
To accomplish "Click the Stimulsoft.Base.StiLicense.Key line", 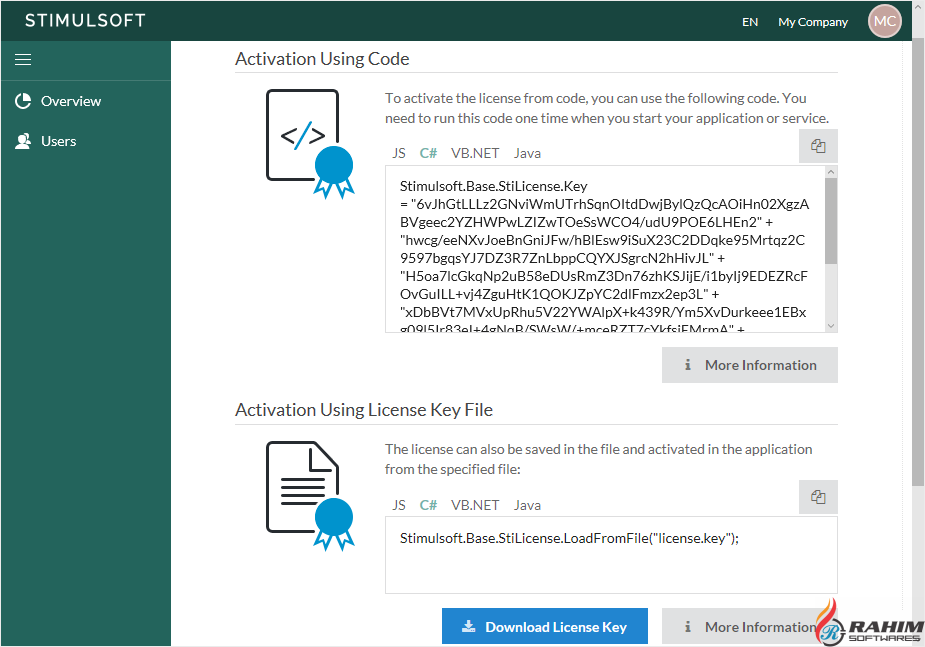I will 494,186.
